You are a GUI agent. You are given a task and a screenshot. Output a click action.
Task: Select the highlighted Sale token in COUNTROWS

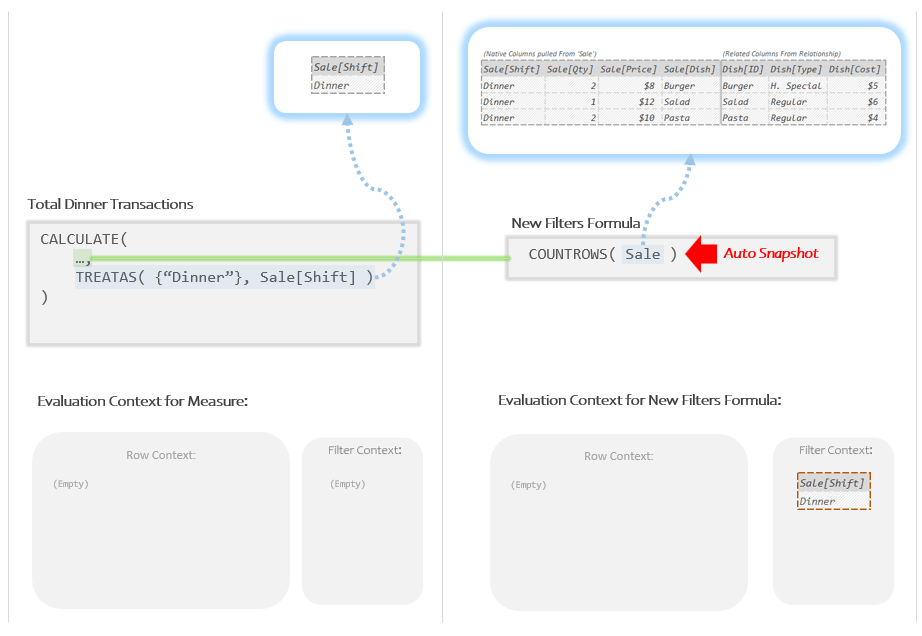(x=642, y=255)
